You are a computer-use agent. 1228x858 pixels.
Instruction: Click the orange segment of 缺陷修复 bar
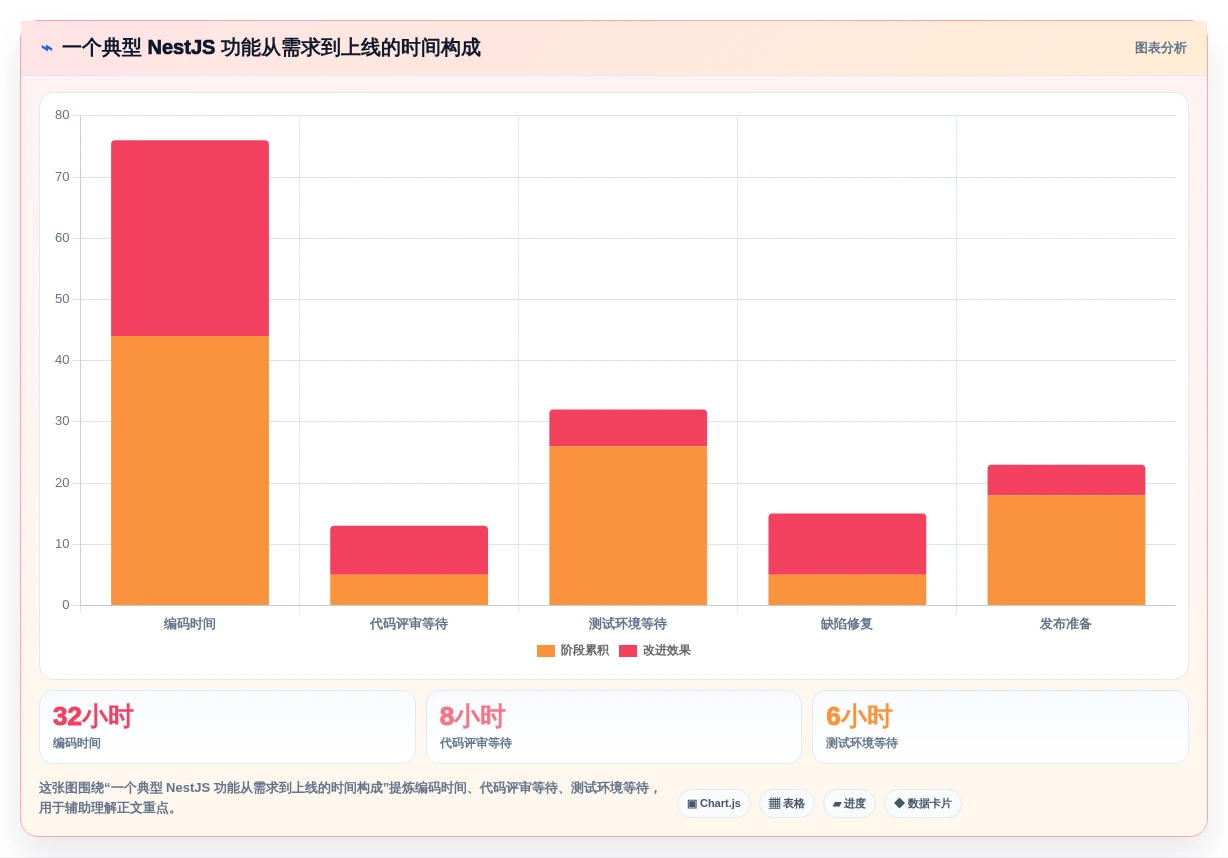coord(847,590)
